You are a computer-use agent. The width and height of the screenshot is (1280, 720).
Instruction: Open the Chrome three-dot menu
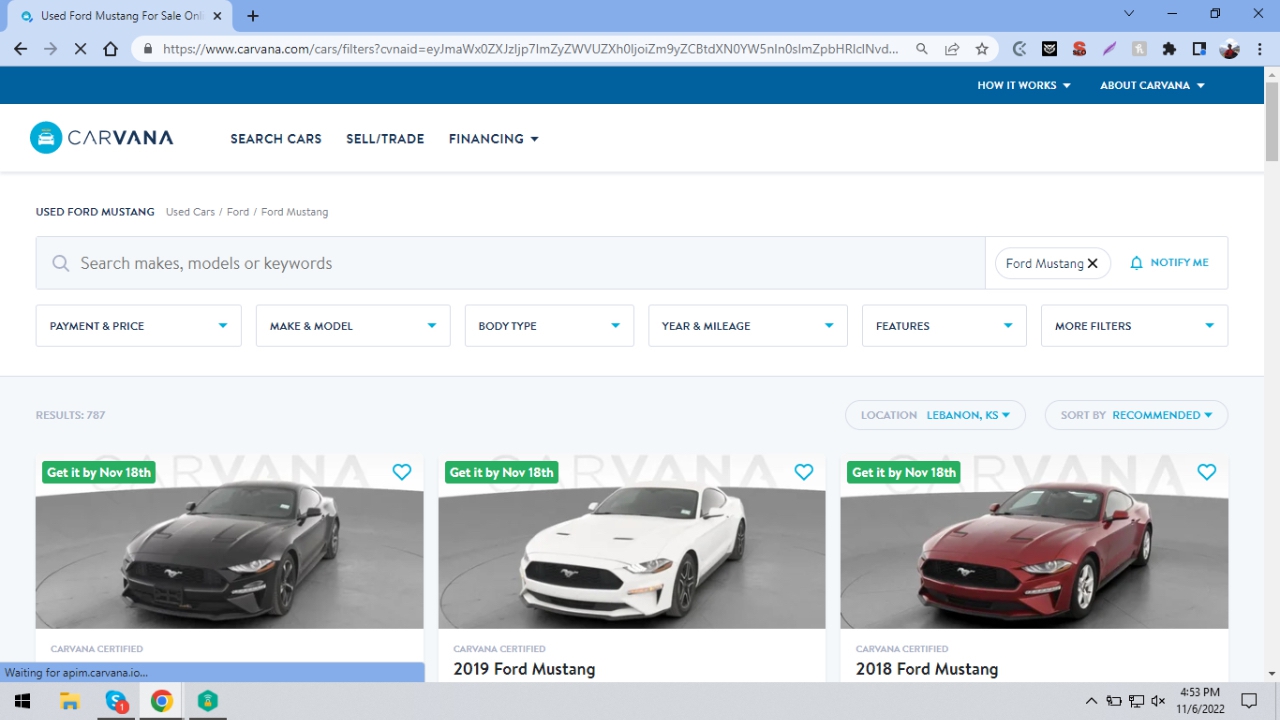point(1259,48)
